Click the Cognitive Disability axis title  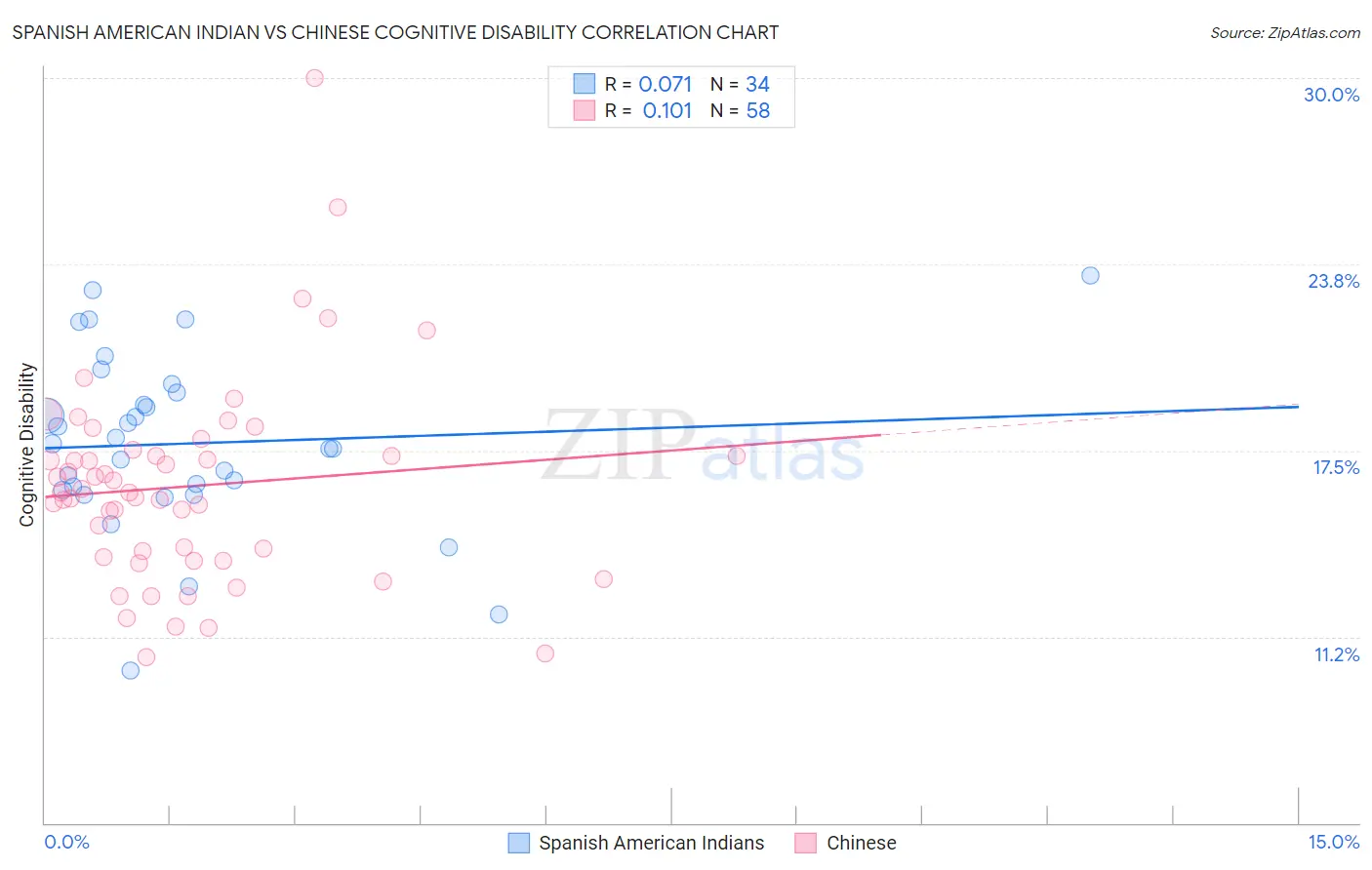coord(27,445)
